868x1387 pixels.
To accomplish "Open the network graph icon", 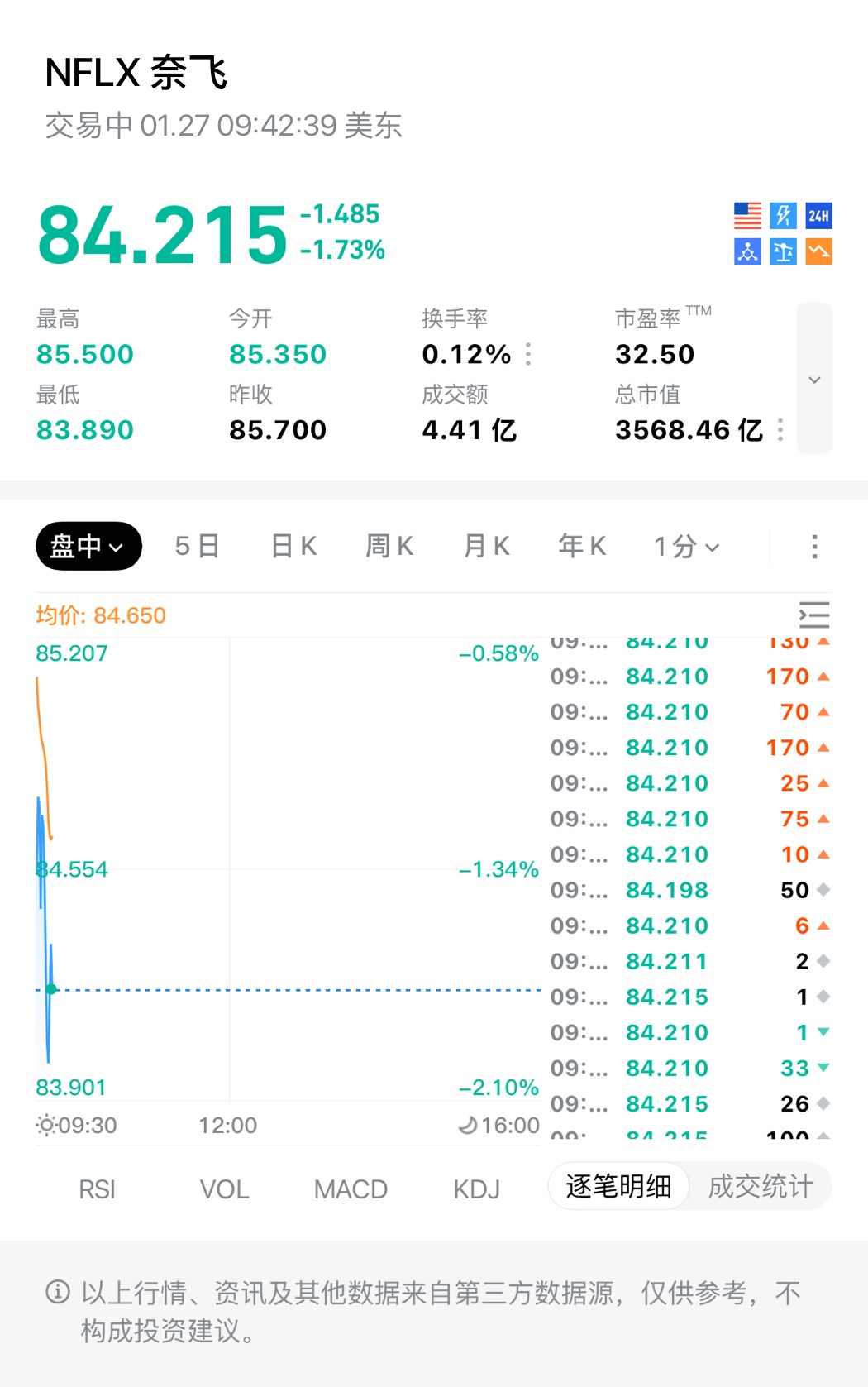I will 747,251.
